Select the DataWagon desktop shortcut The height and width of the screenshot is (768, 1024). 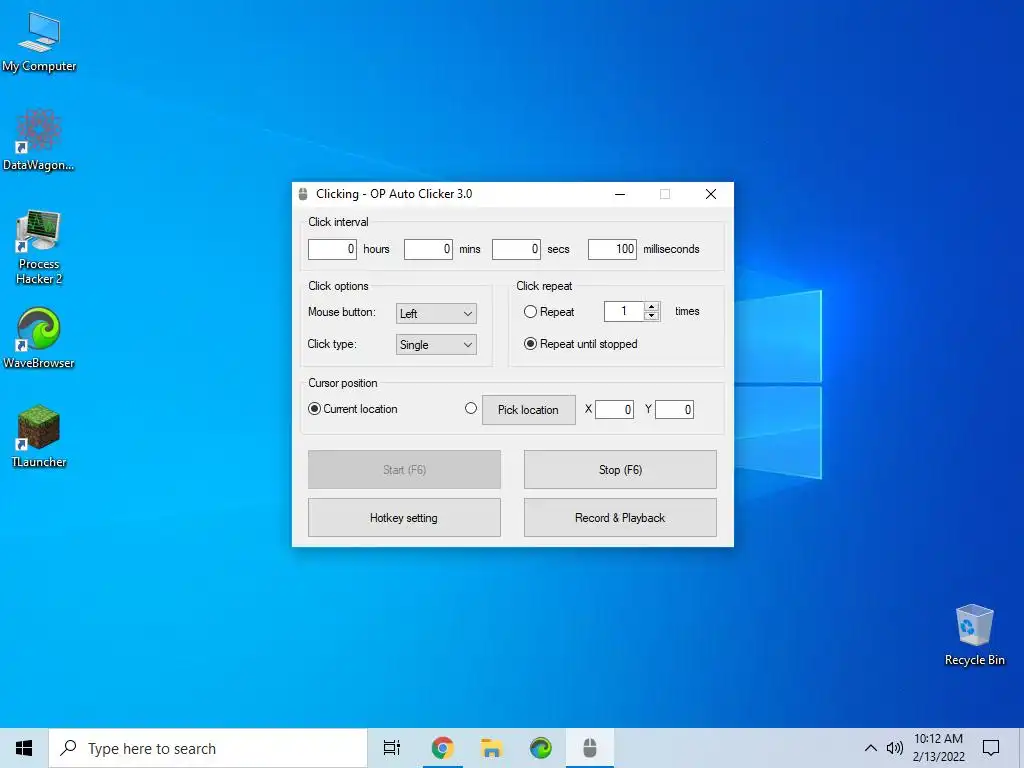tap(39, 140)
